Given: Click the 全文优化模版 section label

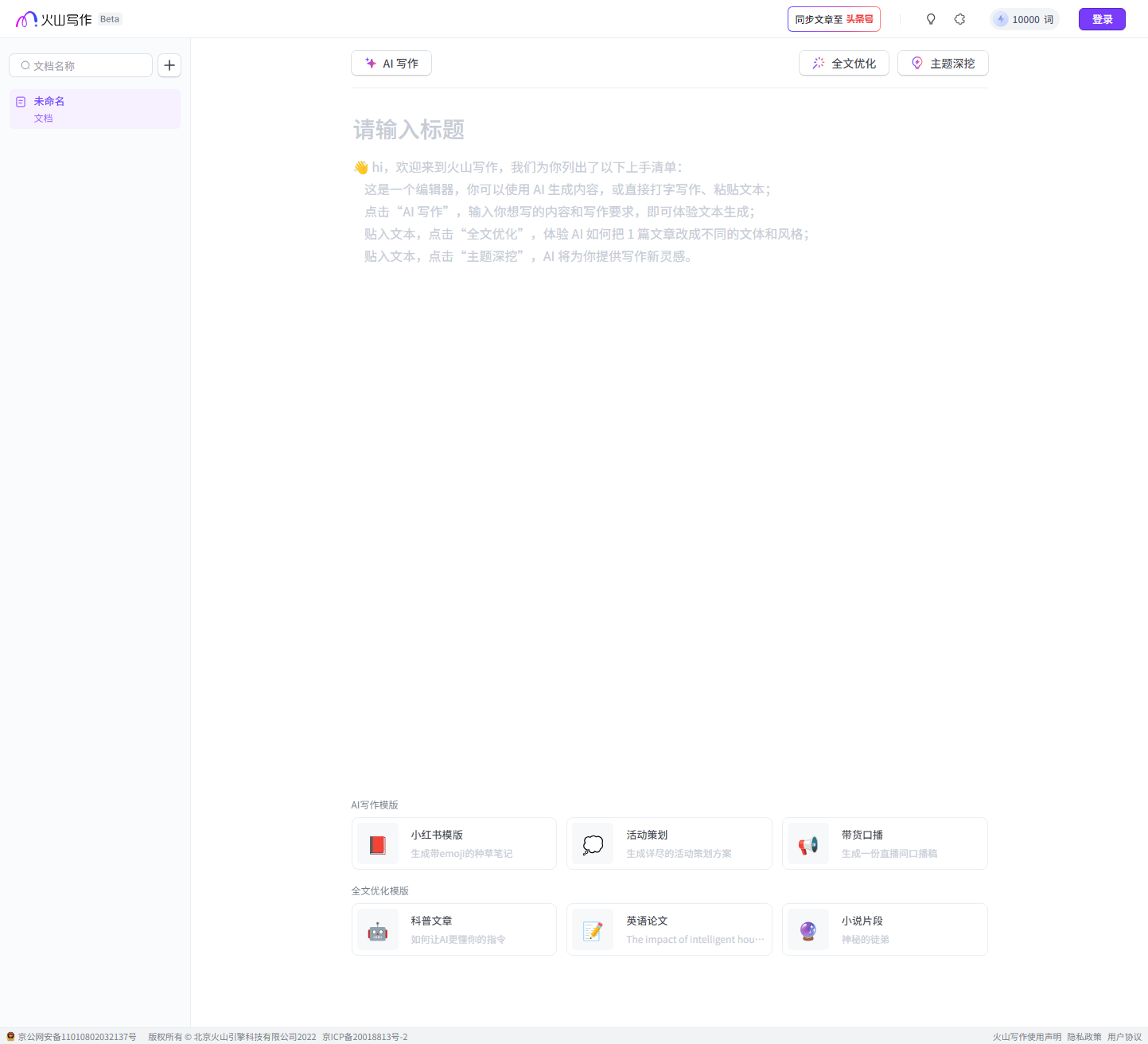Looking at the screenshot, I should (380, 891).
